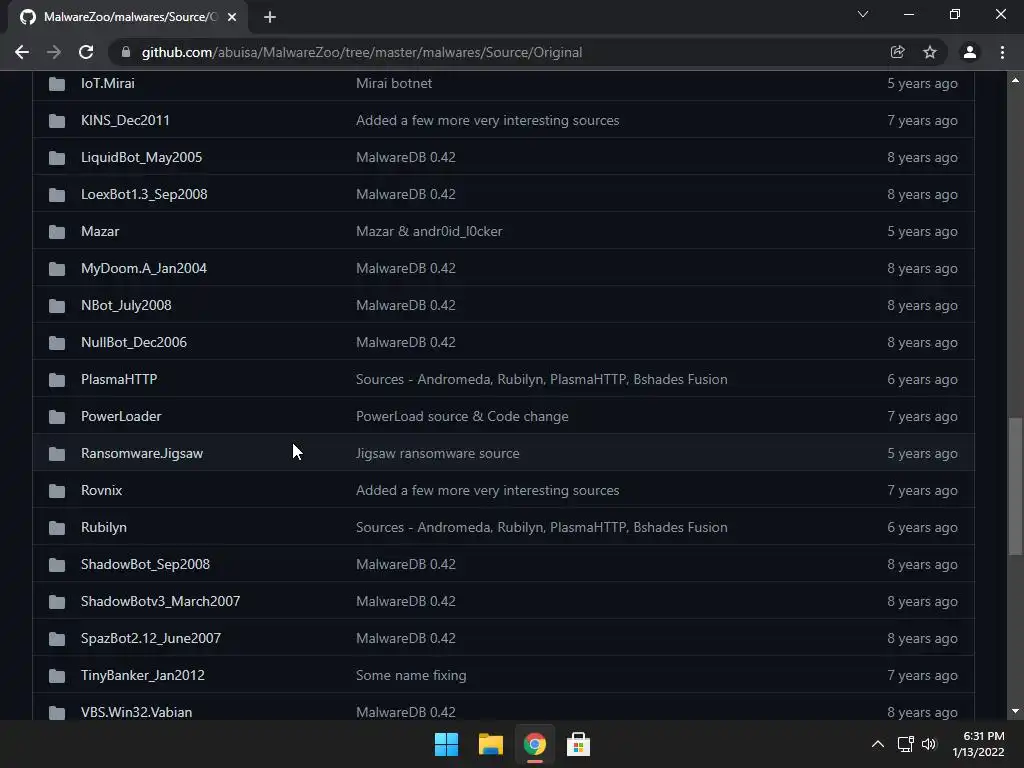The image size is (1024, 768).
Task: Open MyDoom.A_Jan2004 directory
Action: (x=144, y=269)
